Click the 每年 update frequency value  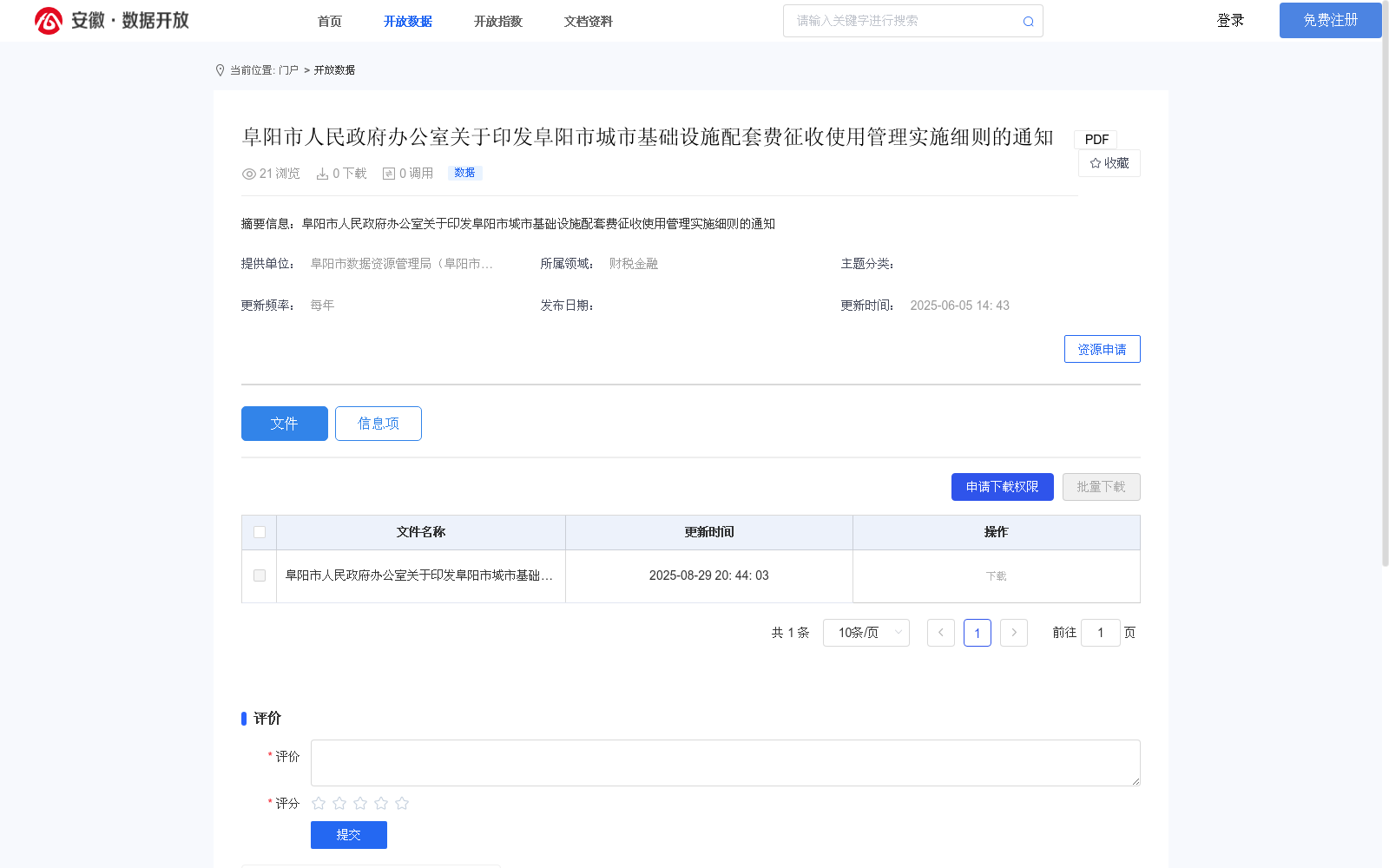point(322,306)
